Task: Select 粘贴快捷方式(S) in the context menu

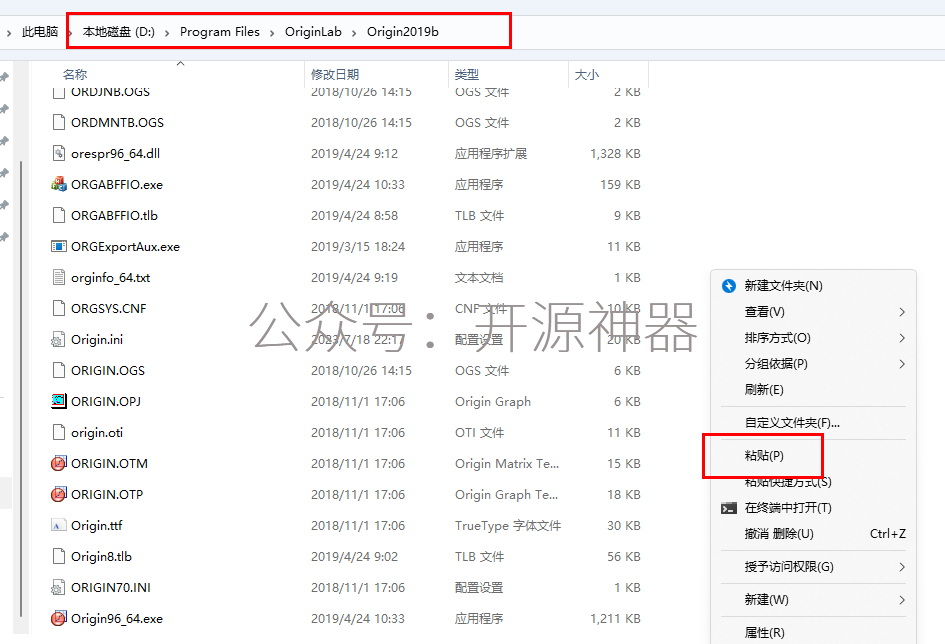Action: coord(788,481)
